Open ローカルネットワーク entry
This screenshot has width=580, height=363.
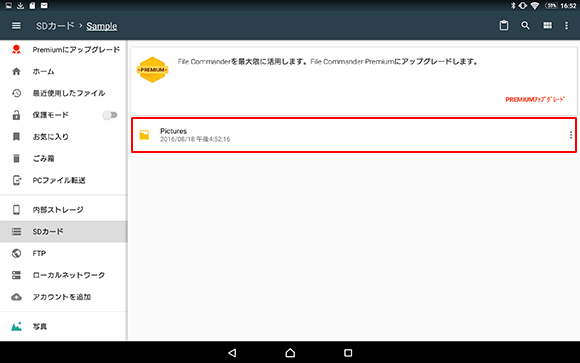(64, 275)
